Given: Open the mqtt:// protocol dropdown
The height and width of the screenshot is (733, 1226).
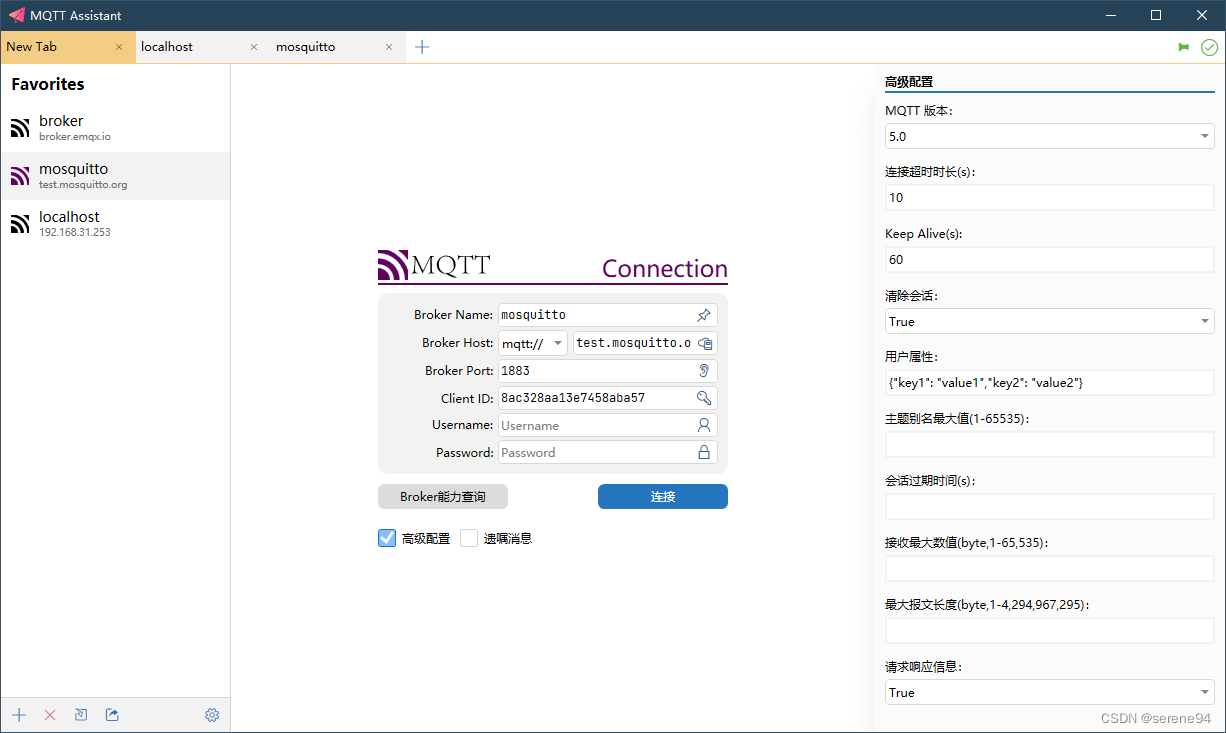Looking at the screenshot, I should tap(533, 343).
